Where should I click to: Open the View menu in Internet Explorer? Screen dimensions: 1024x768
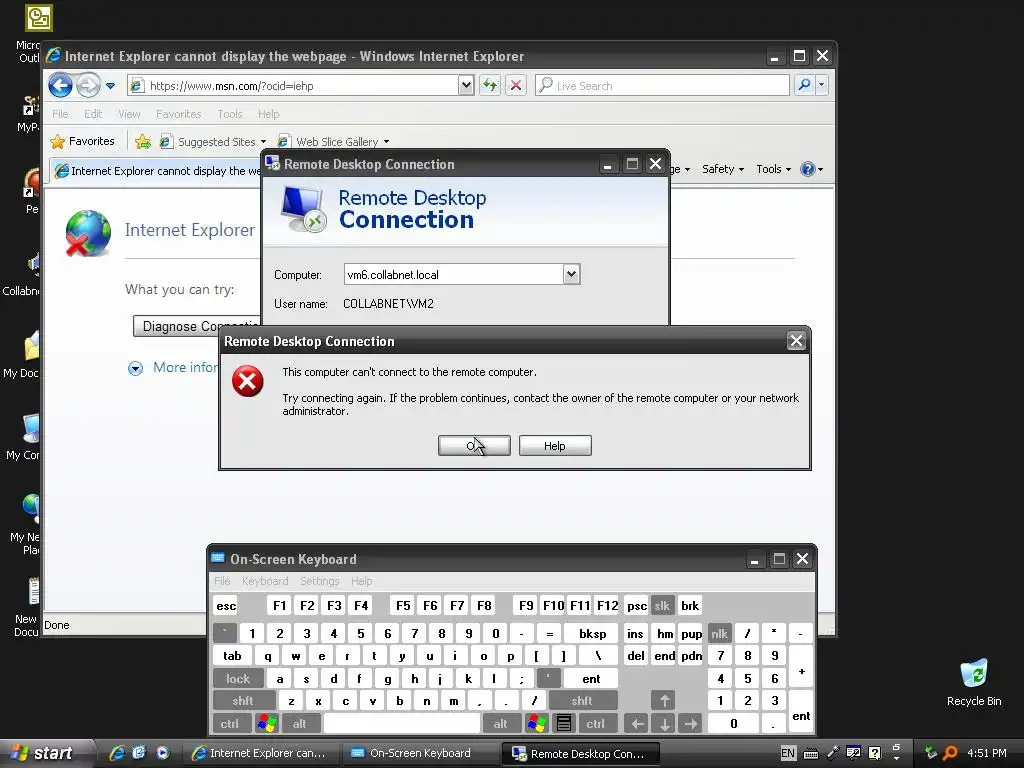(129, 114)
